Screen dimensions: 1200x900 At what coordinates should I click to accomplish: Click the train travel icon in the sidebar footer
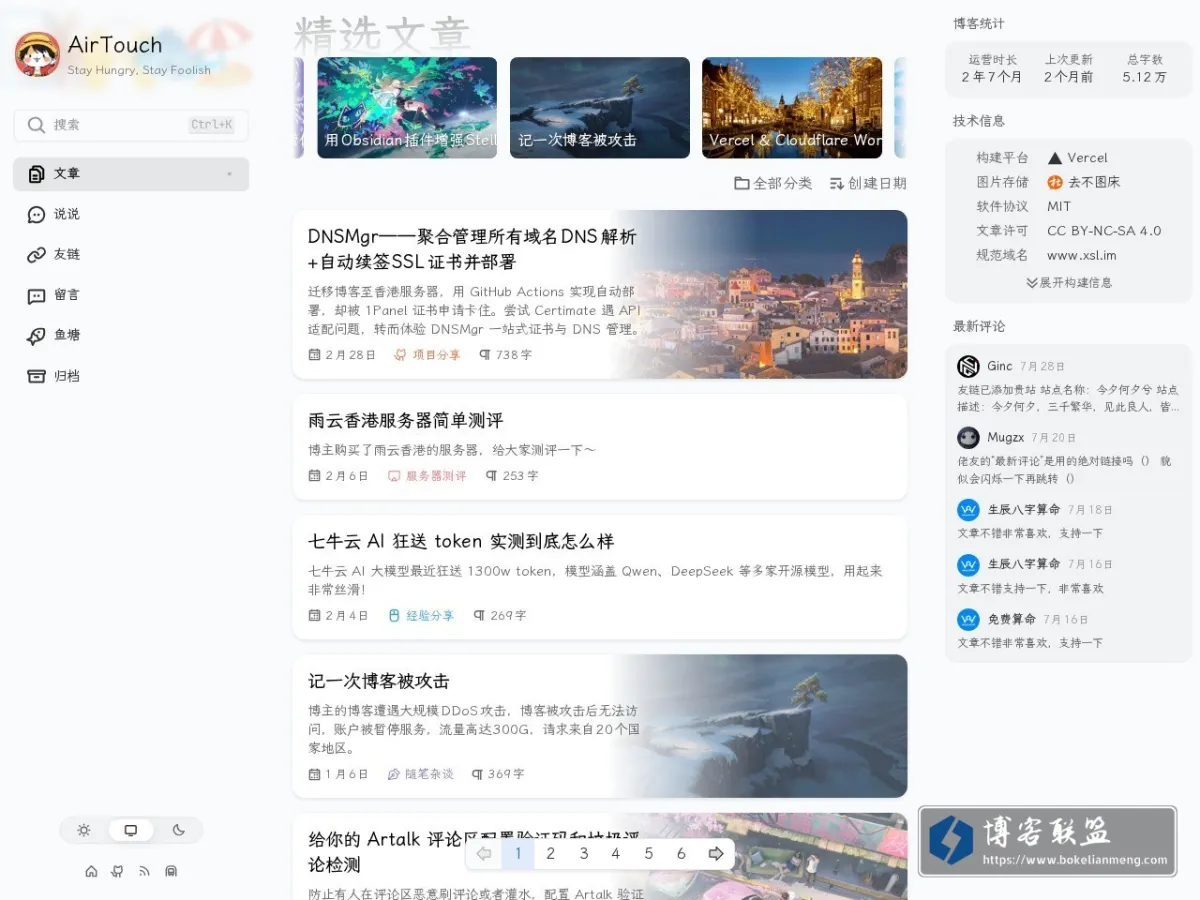(171, 871)
